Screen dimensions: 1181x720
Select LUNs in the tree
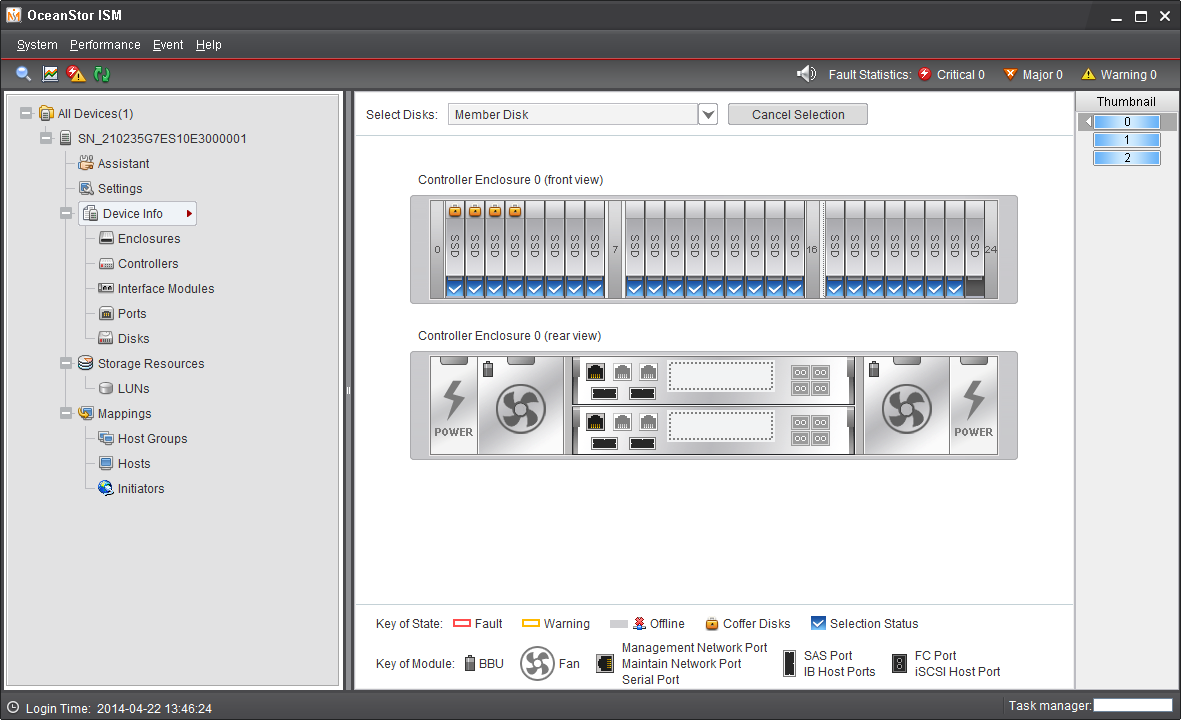pyautogui.click(x=133, y=388)
